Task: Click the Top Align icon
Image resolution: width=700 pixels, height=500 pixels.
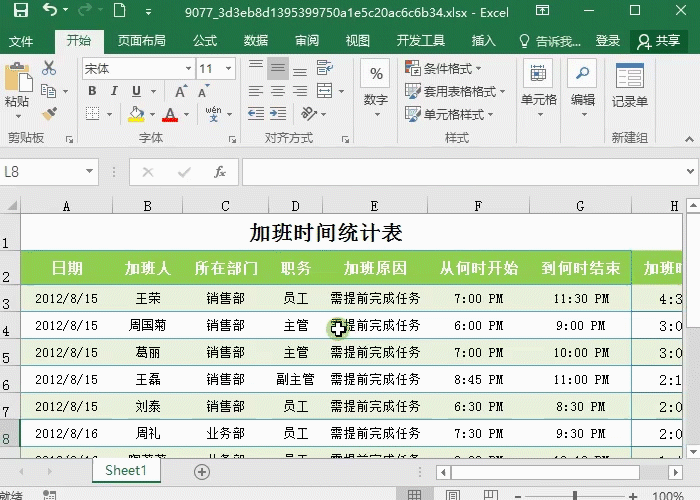Action: point(256,68)
